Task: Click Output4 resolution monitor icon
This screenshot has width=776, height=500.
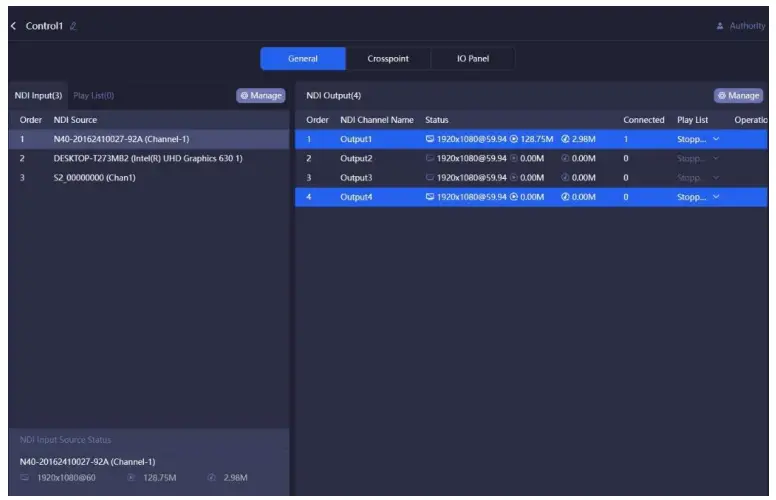Action: tap(430, 197)
